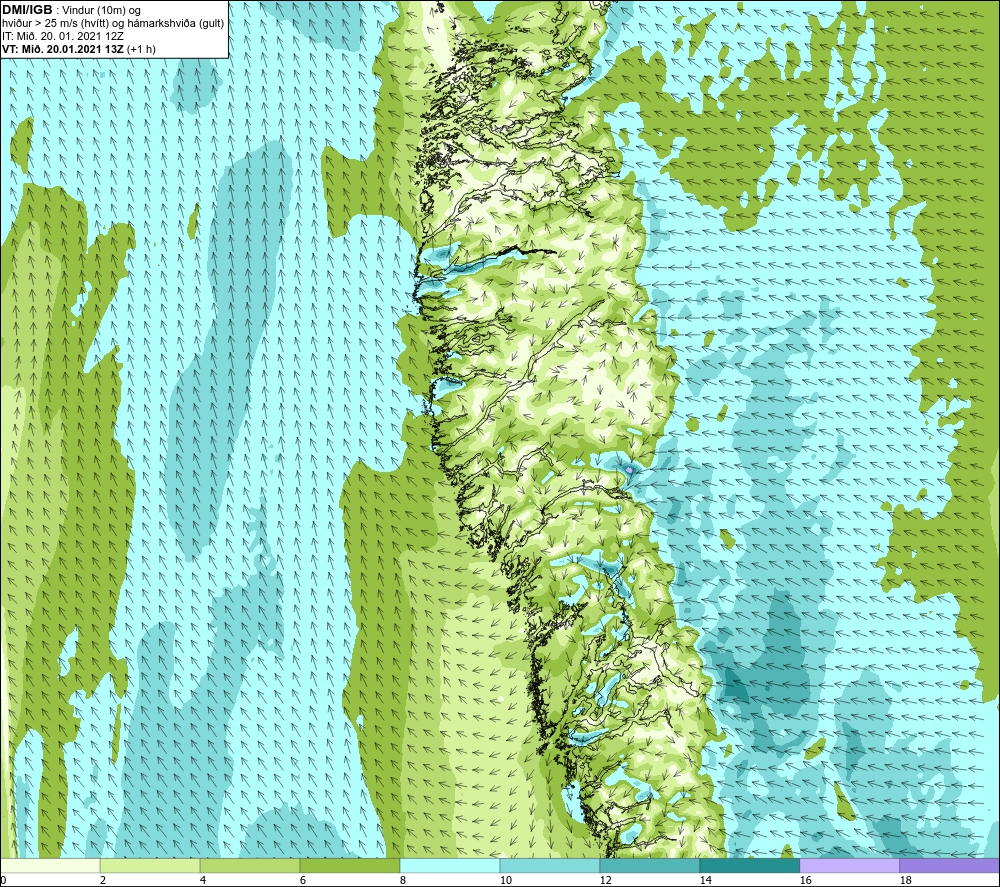The height and width of the screenshot is (887, 1000).
Task: Click the 0–2 m/s palest color swatch
Action: click(x=50, y=865)
